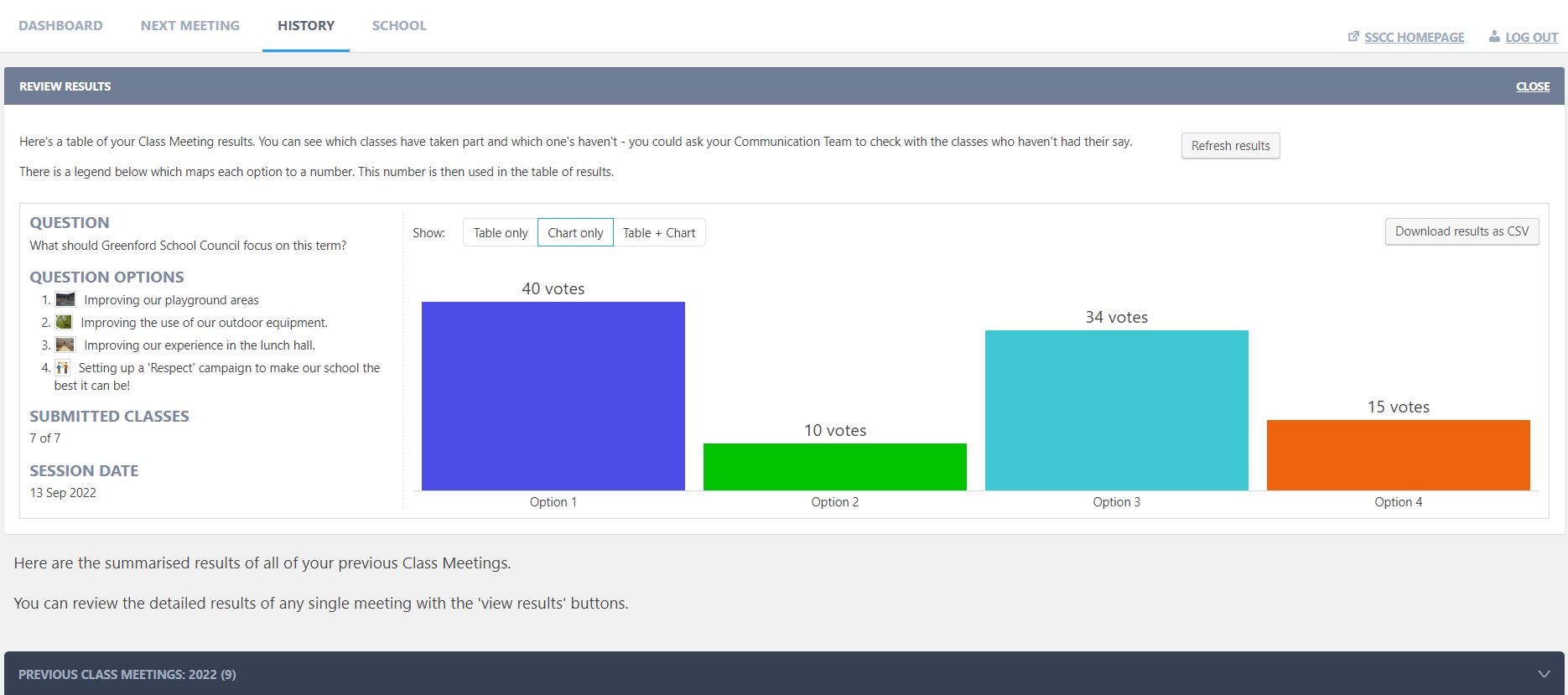Click the external link icon beside SSCC Homepage
The image size is (1568, 695).
coord(1353,37)
